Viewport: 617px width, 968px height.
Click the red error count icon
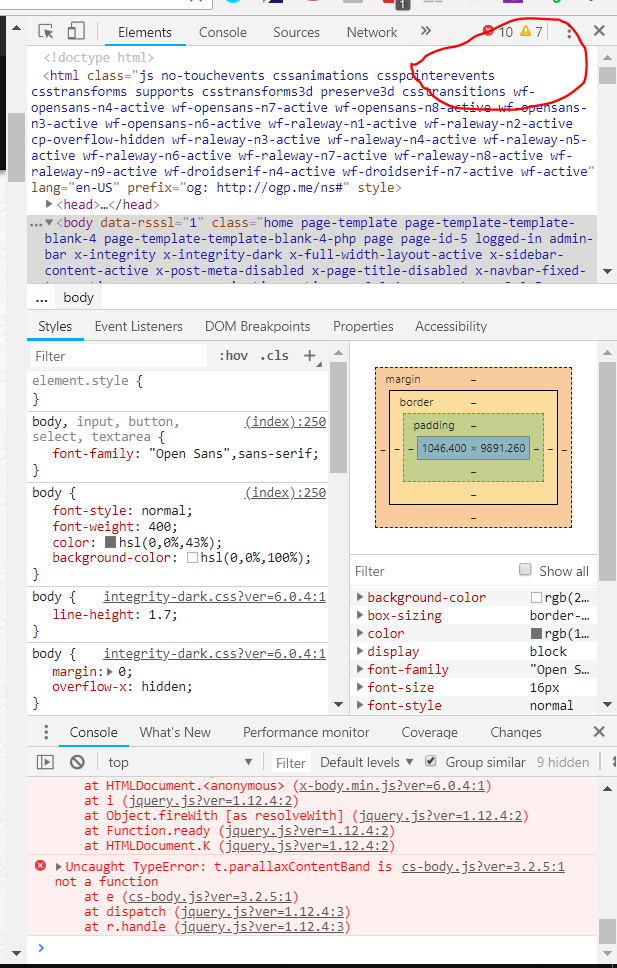[488, 31]
